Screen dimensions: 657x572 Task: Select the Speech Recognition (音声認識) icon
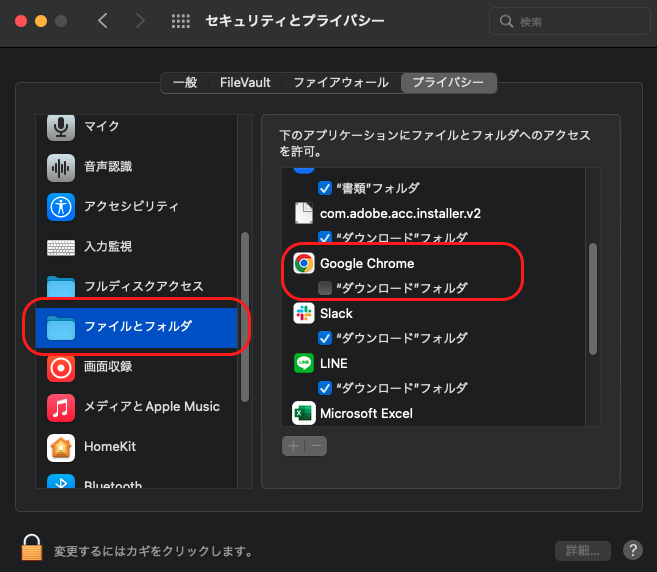click(61, 167)
